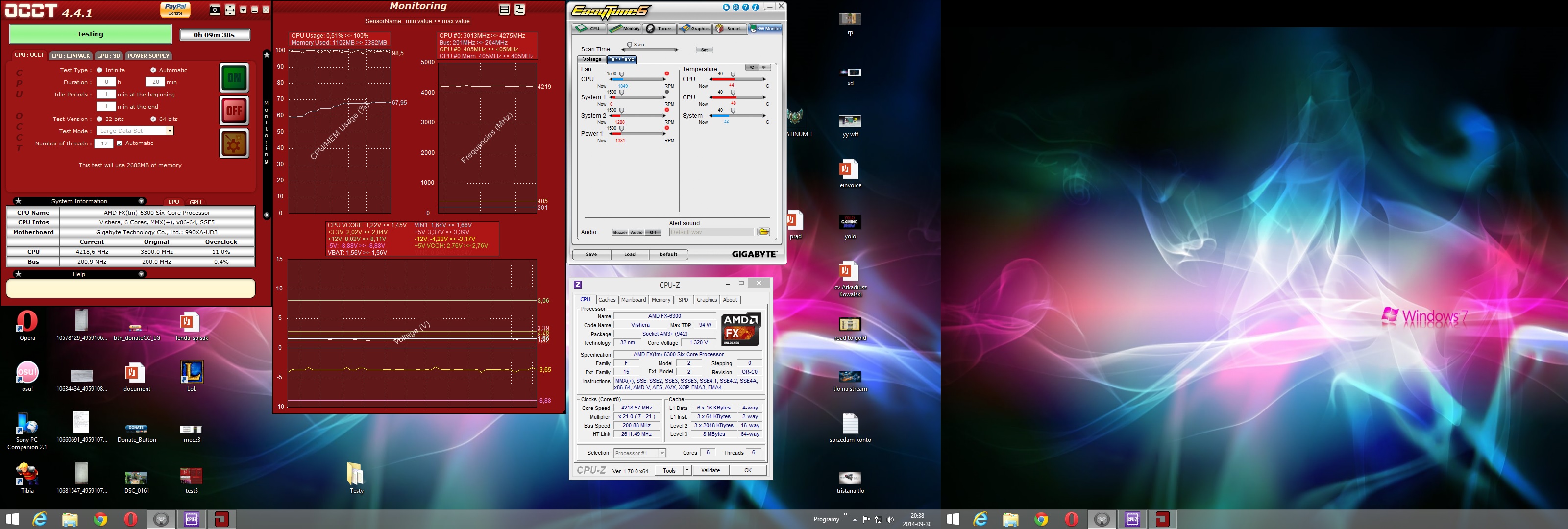Click the OCCT screenshot camera icon

pos(214,10)
